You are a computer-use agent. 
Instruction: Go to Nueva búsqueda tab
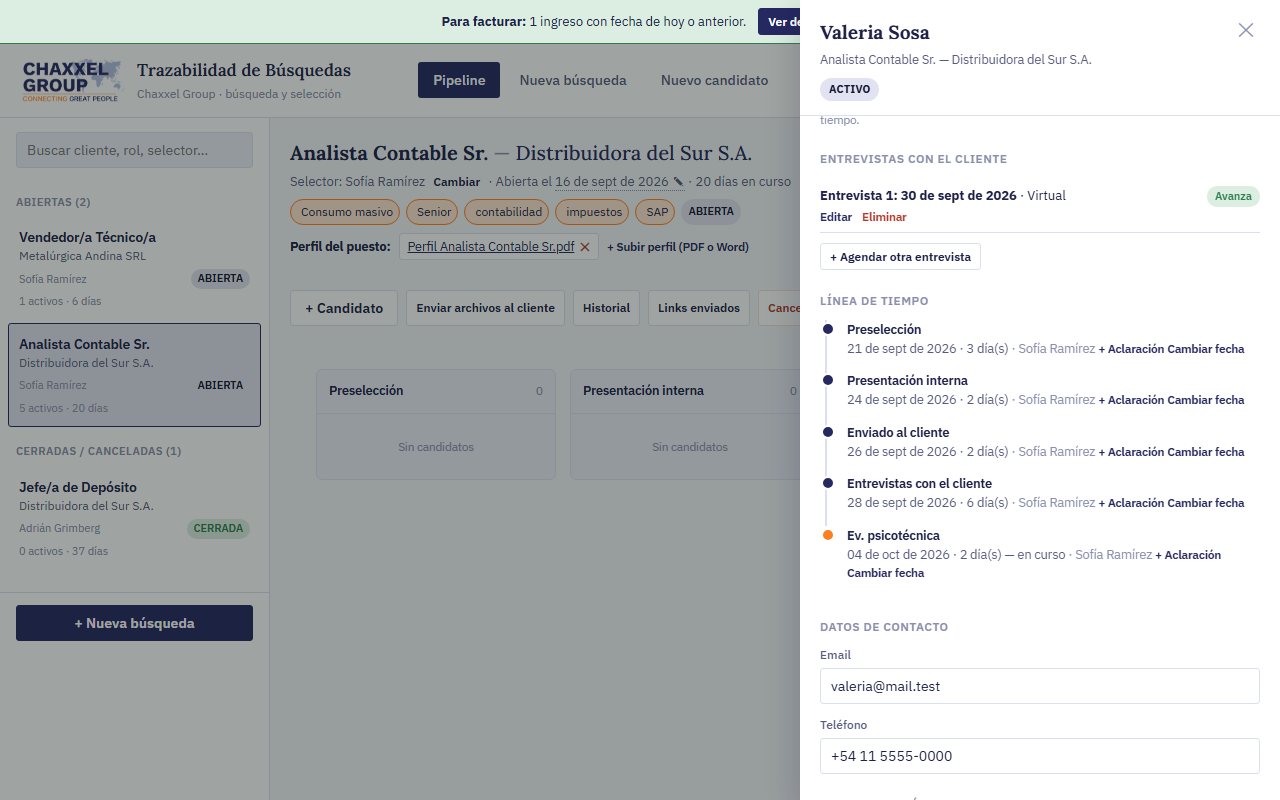pos(573,80)
